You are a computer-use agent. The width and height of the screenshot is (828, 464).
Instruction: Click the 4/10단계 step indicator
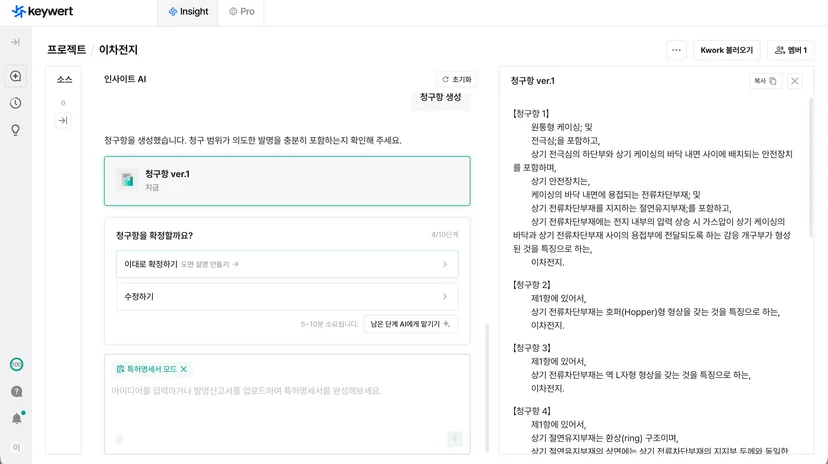(445, 234)
